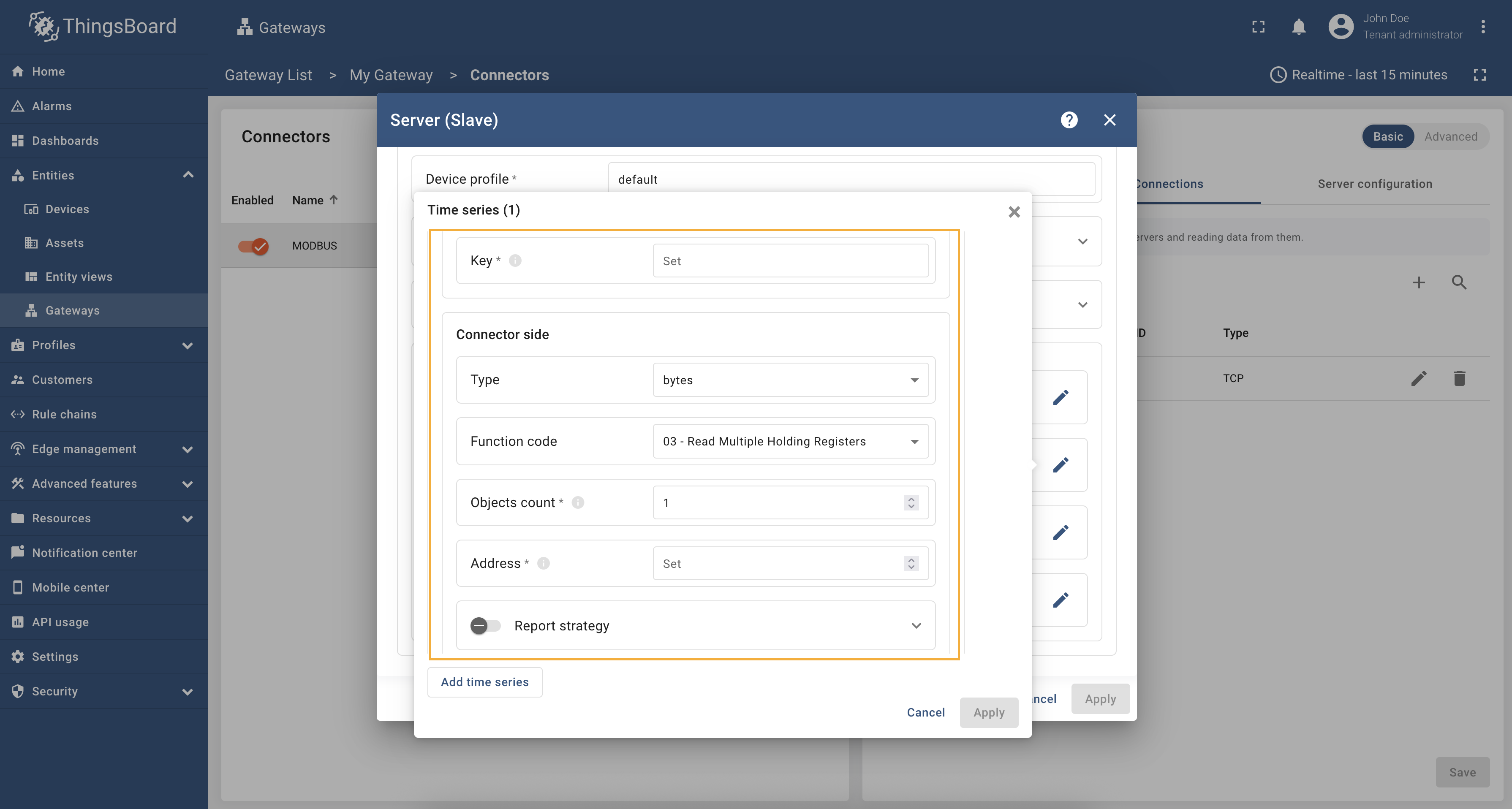
Task: Click the Key field info icon
Action: click(515, 261)
